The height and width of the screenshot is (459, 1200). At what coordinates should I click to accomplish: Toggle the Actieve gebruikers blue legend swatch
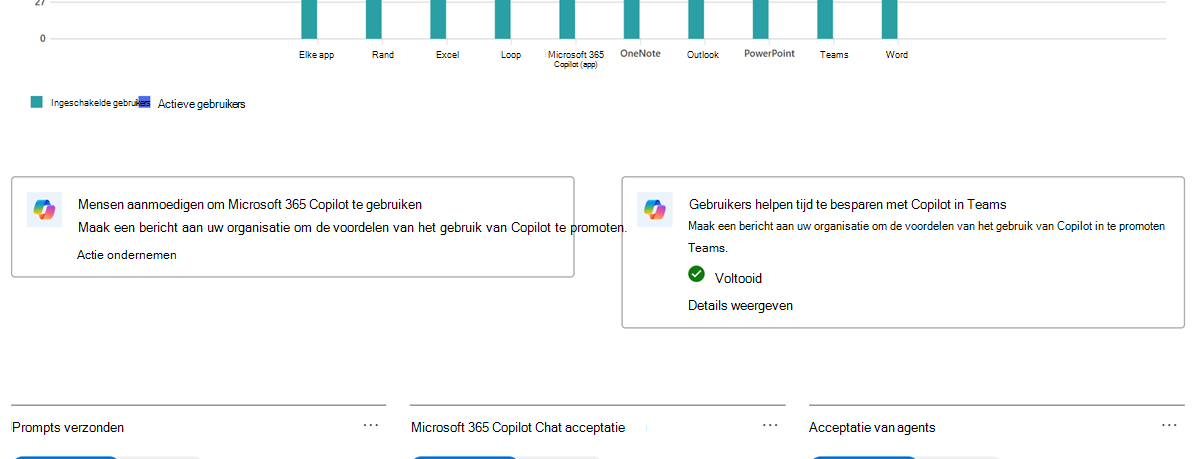point(145,102)
